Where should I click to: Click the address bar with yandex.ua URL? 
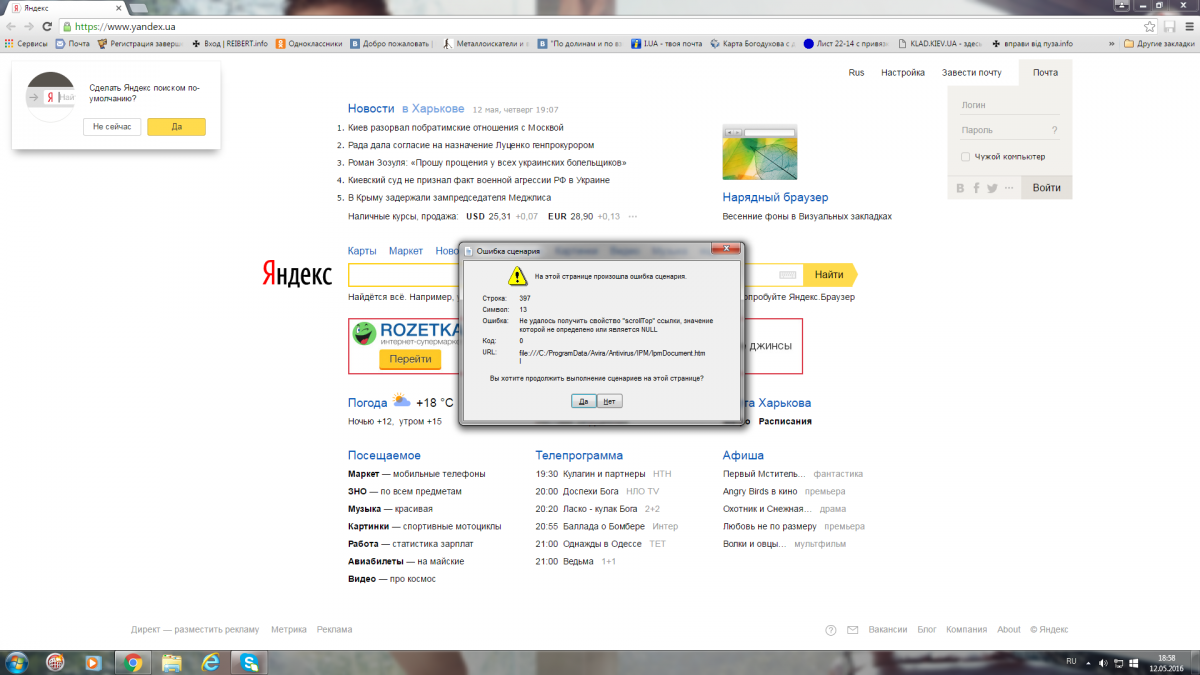tap(600, 26)
